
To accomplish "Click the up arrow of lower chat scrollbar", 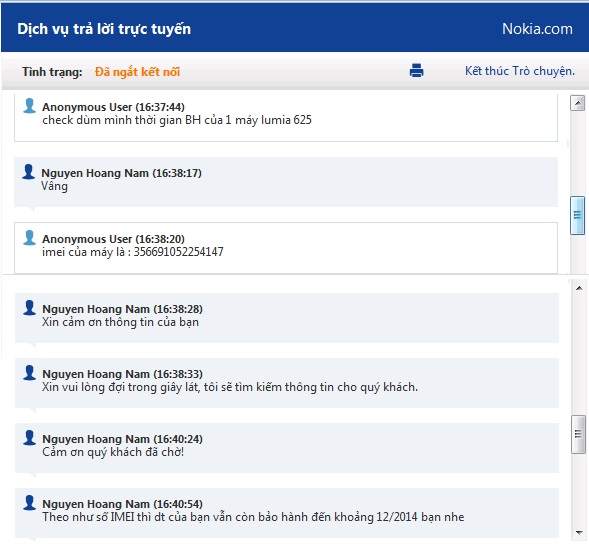I will (579, 288).
